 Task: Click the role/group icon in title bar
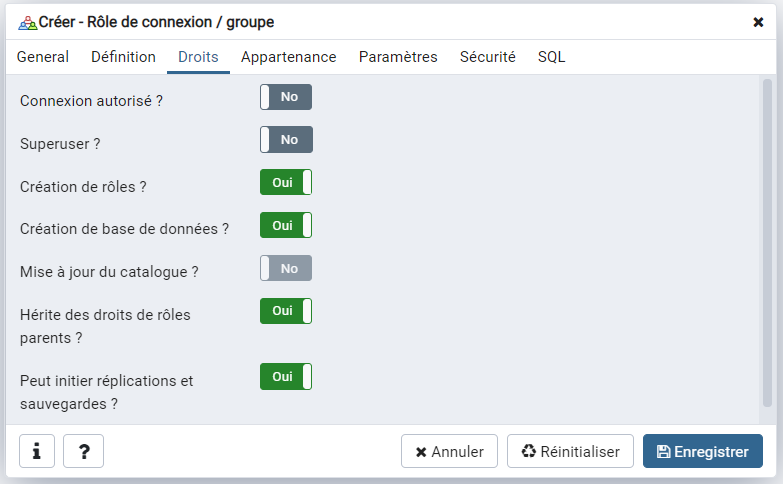[x=28, y=22]
